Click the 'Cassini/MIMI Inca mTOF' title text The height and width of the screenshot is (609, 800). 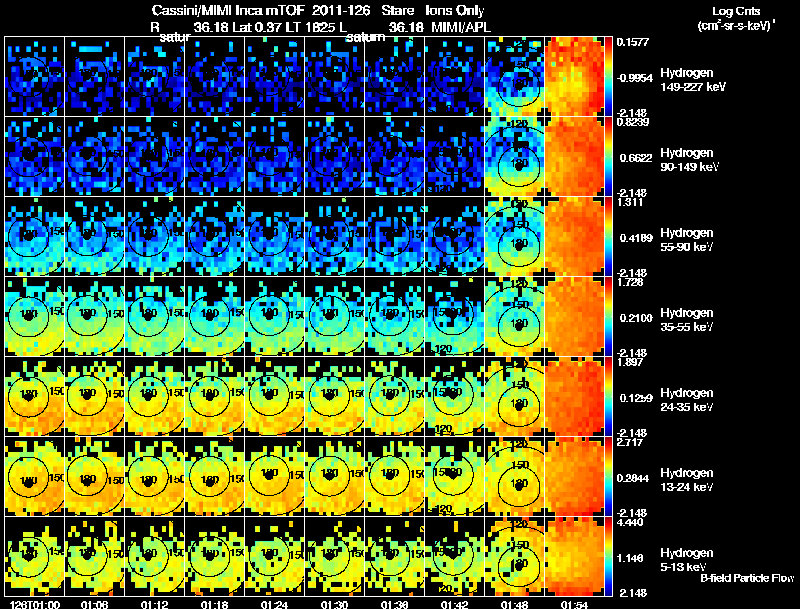[228, 10]
